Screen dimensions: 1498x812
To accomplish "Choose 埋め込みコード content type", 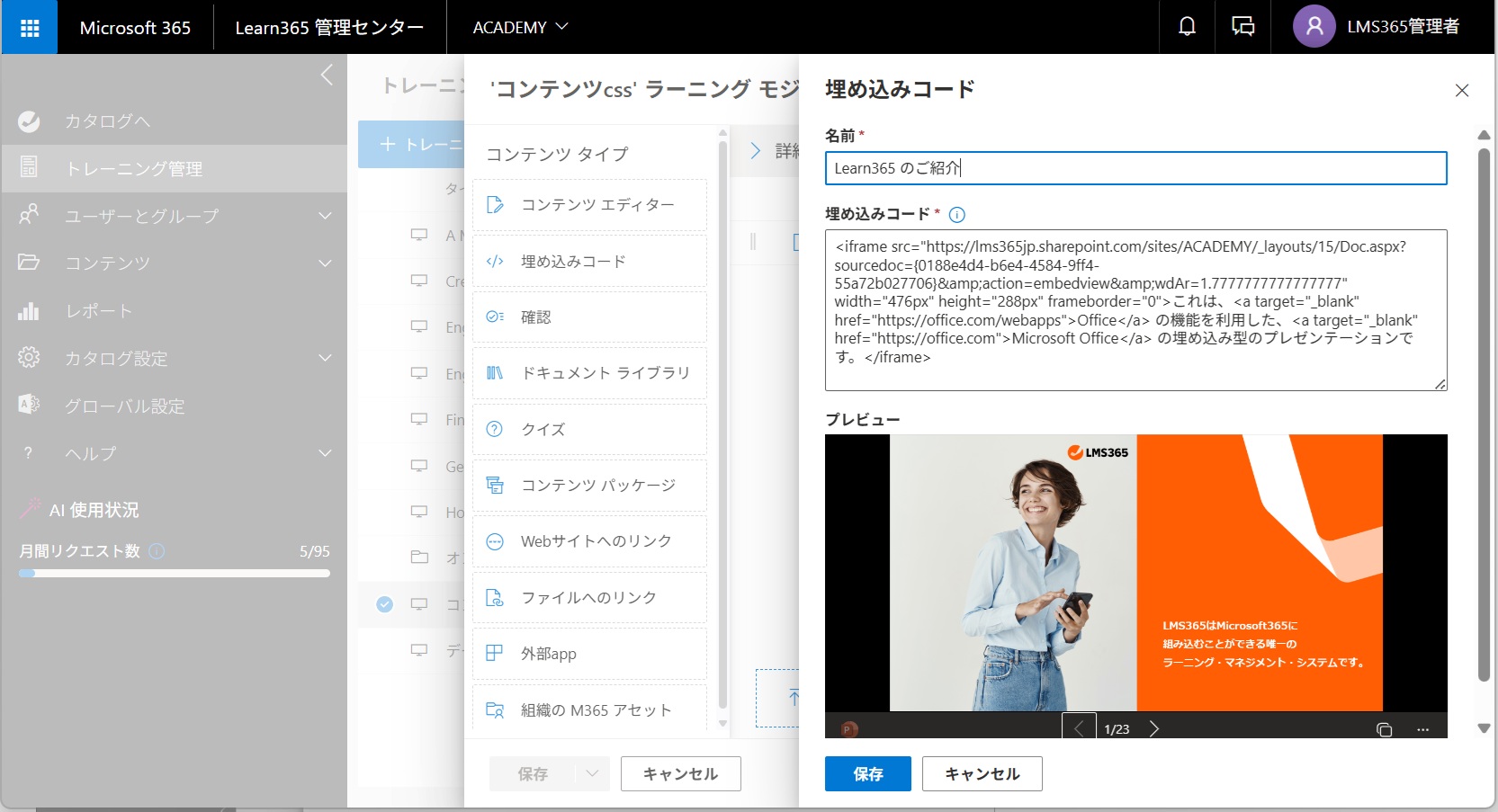I will (589, 262).
